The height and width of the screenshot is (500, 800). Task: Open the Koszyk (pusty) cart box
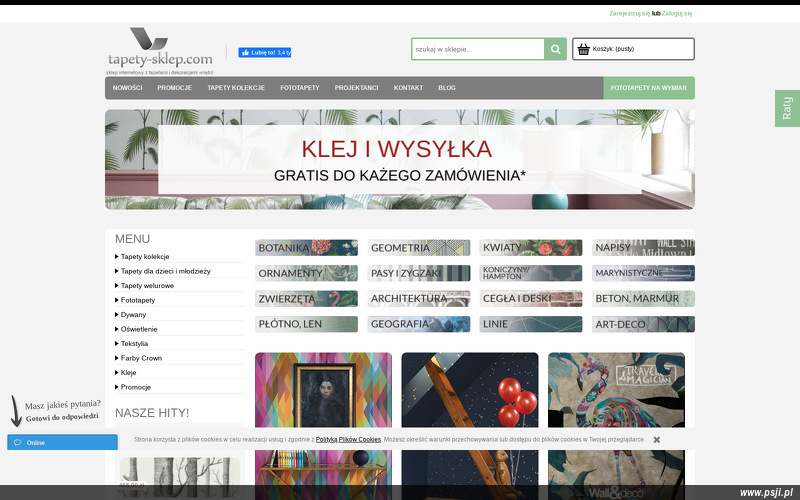tap(633, 49)
